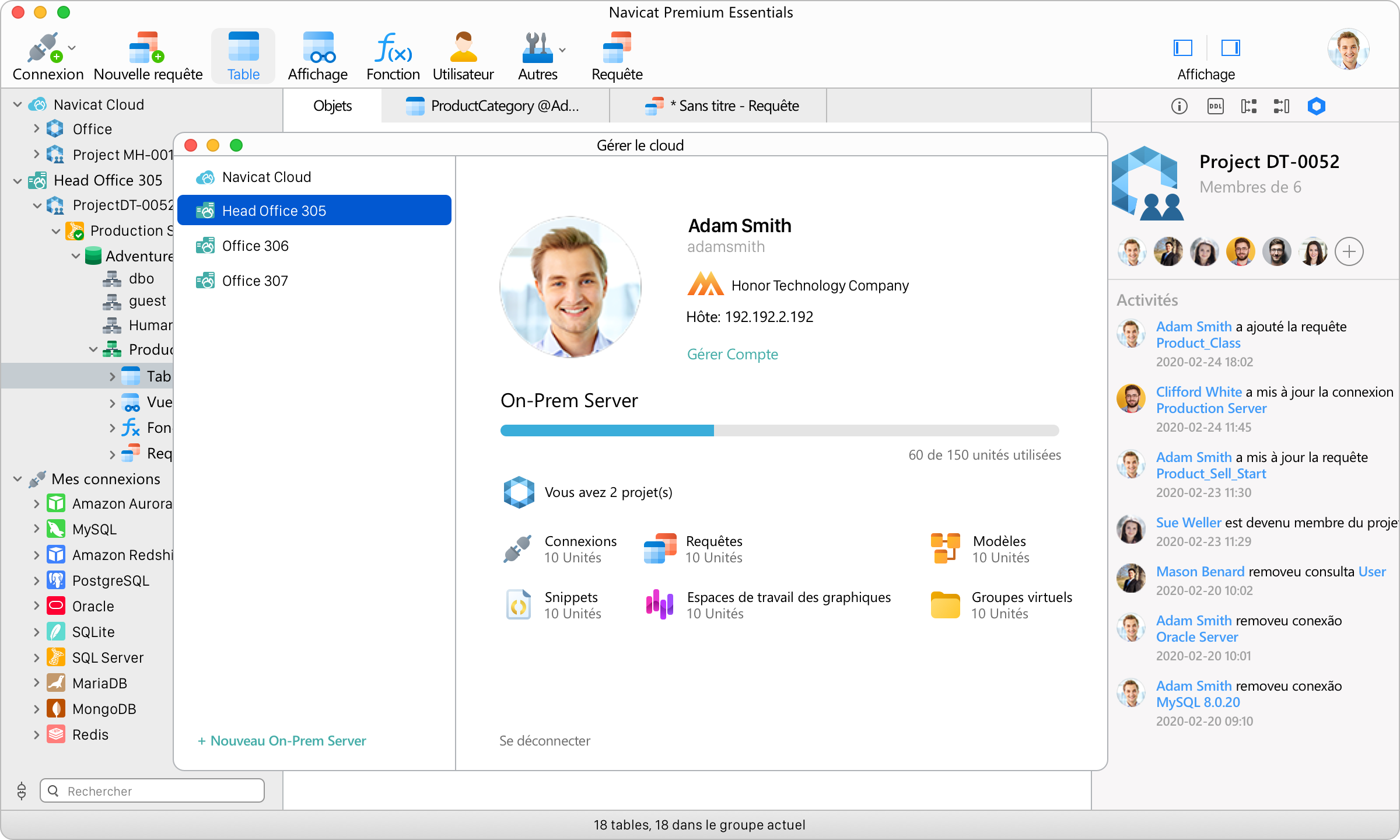
Task: Open the Affichage (views) toolbar icon
Action: coord(318,47)
